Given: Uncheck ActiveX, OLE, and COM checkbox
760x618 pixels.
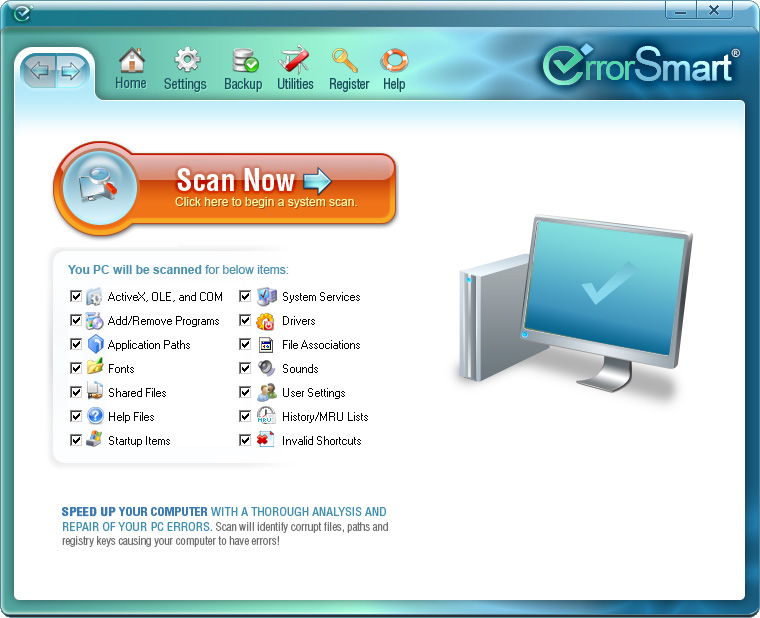Looking at the screenshot, I should 76,296.
